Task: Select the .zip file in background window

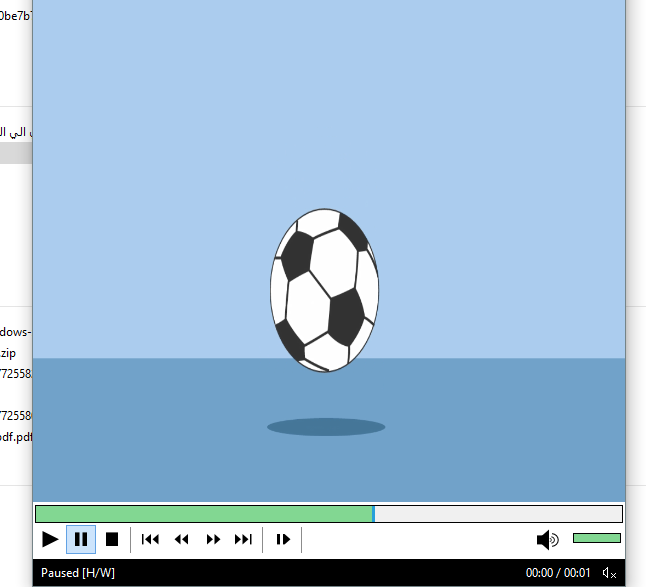Action: pyautogui.click(x=8, y=353)
